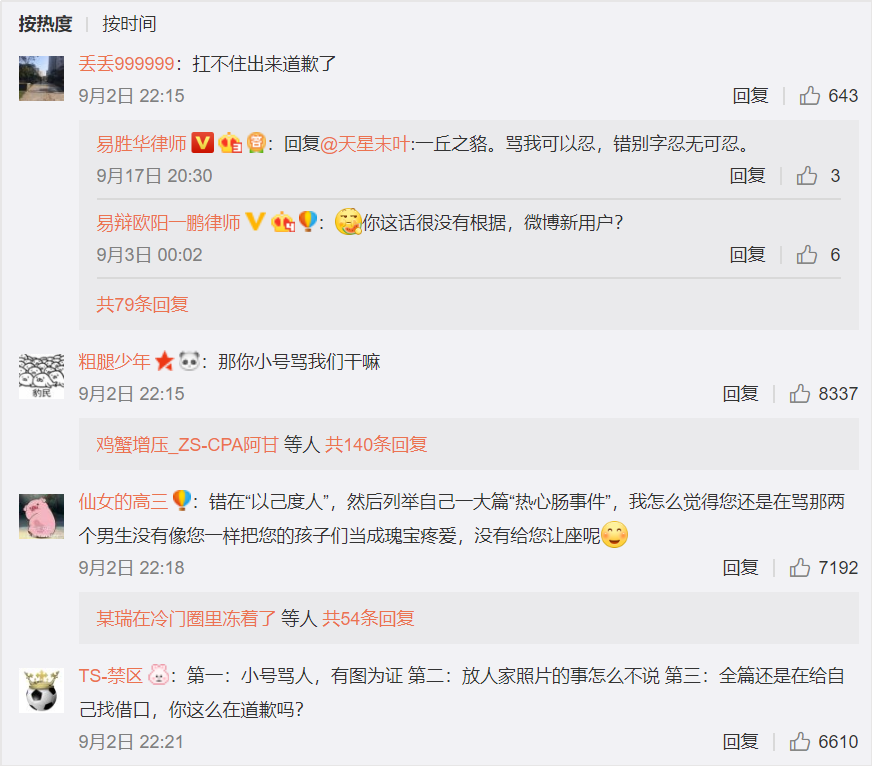Expand the 54 replies thread
The height and width of the screenshot is (766, 872).
[x=368, y=618]
